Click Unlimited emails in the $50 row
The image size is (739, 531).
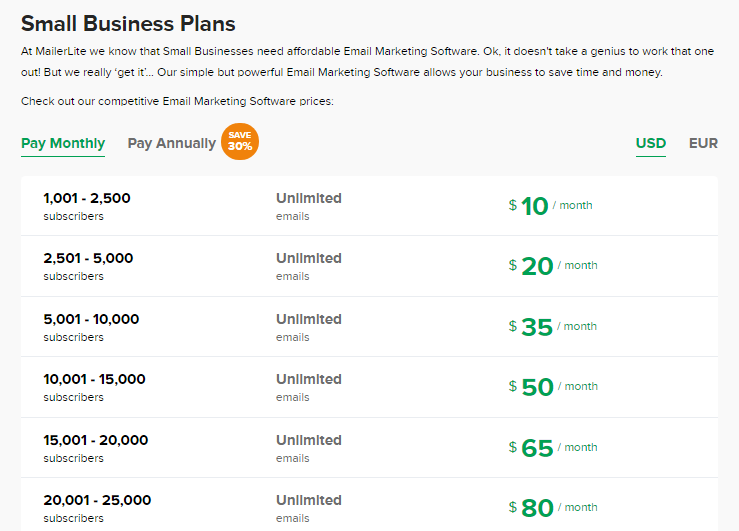309,387
